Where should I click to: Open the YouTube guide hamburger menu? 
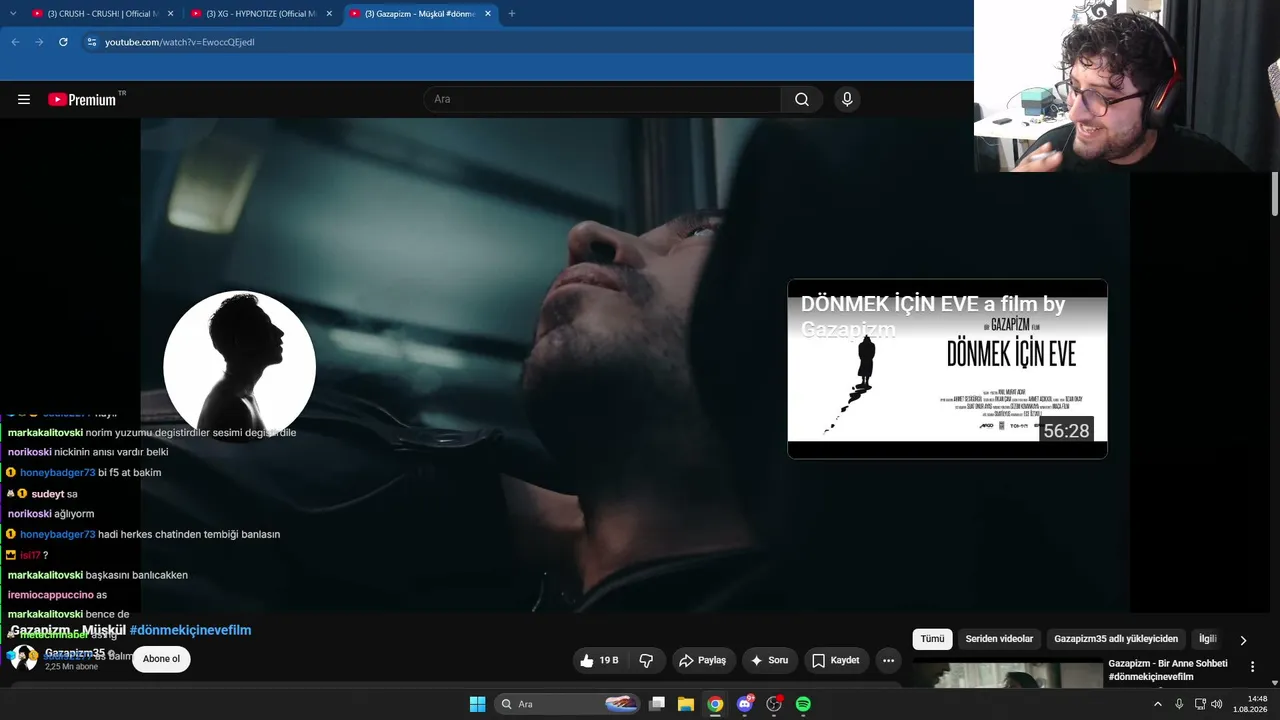[24, 99]
